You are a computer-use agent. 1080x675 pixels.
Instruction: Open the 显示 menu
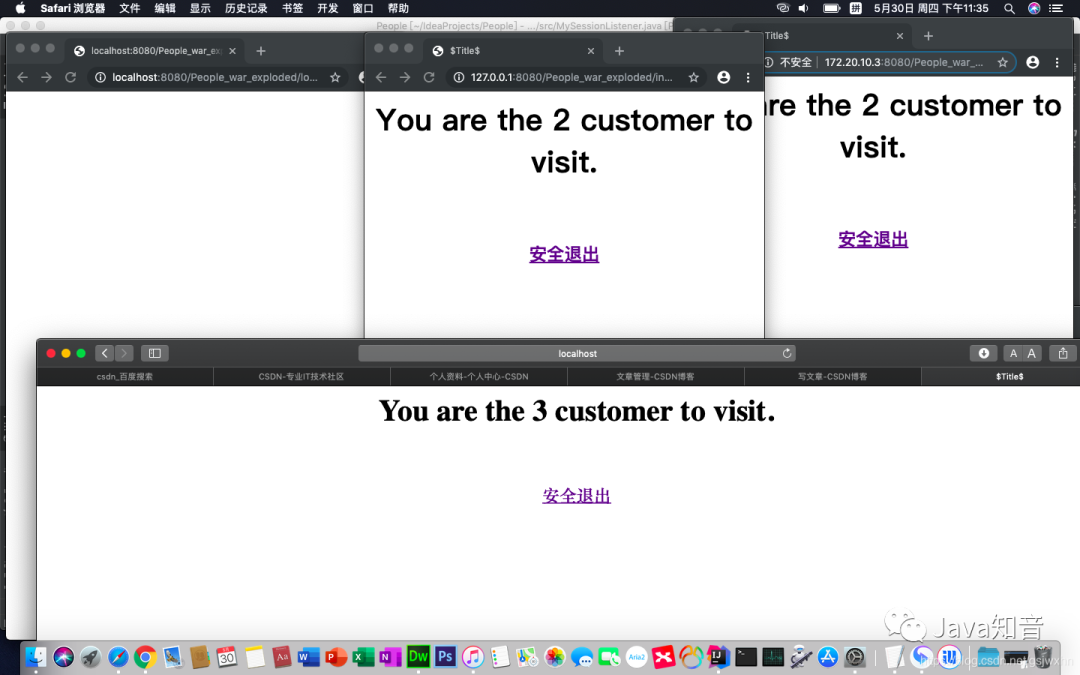pos(200,8)
